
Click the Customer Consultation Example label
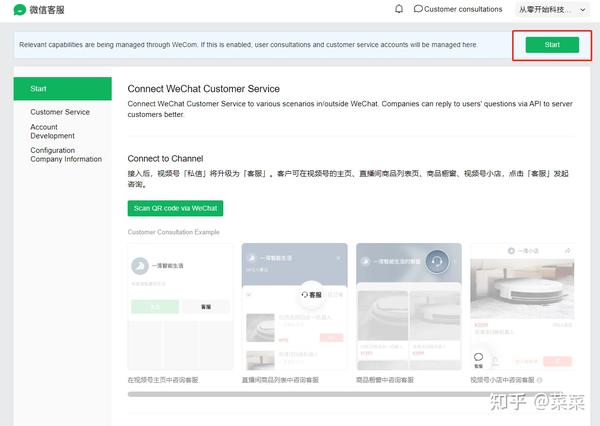[174, 232]
